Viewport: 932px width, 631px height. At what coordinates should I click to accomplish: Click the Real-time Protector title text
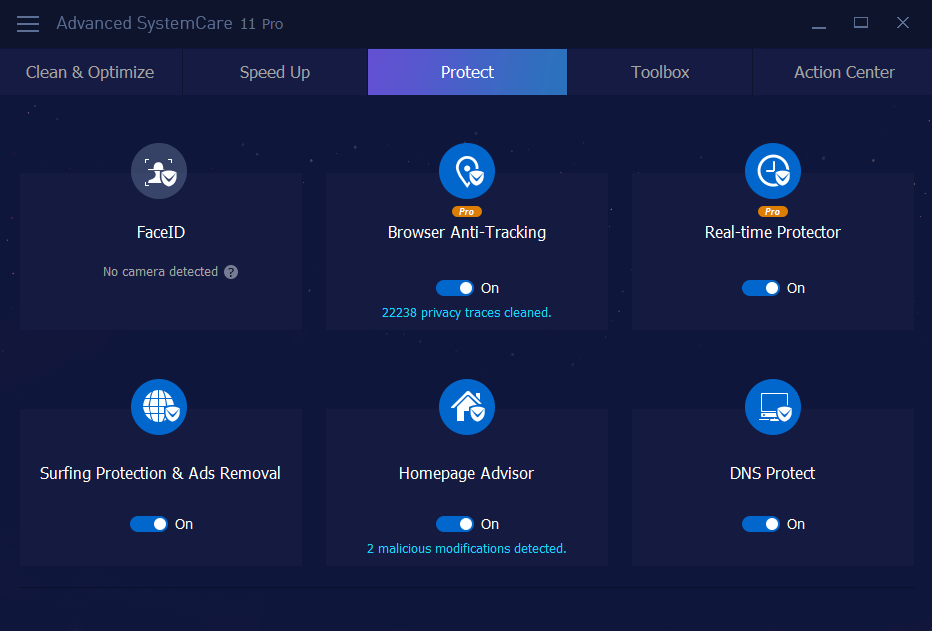[x=772, y=232]
